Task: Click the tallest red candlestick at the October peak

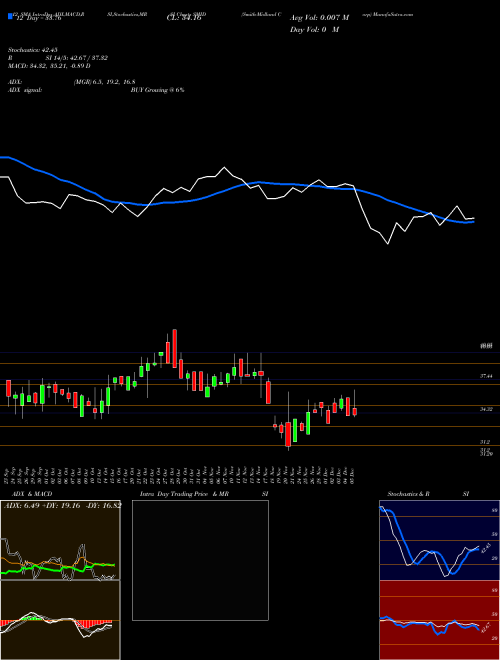Action: tap(175, 349)
